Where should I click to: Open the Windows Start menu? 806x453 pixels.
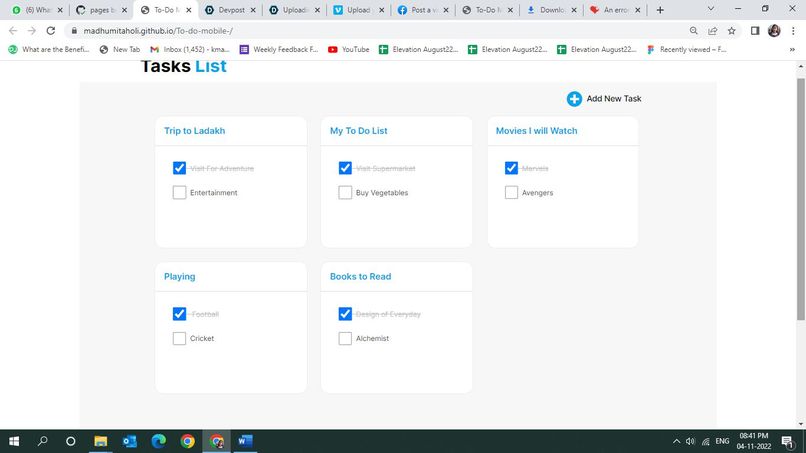point(14,441)
